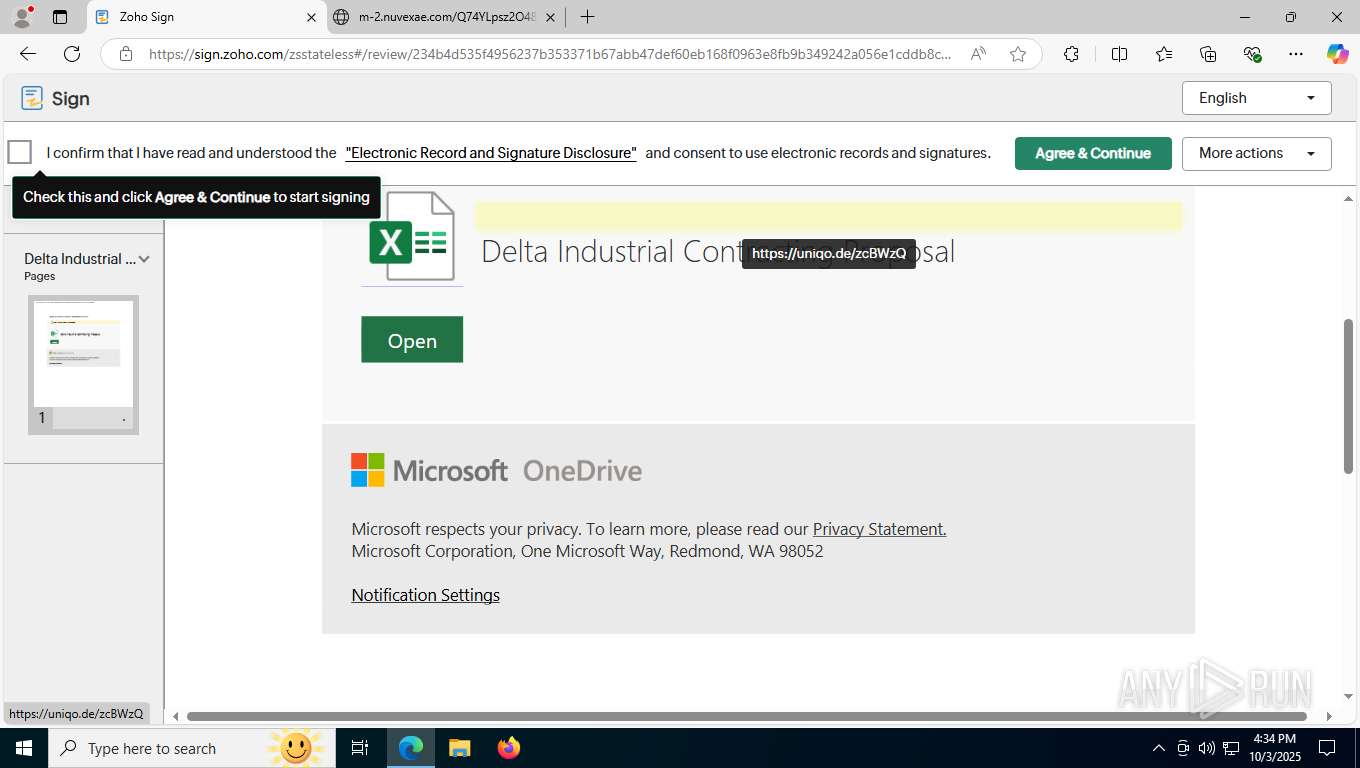Screen dimensions: 1360x768
Task: Open browser Collections
Action: pos(1208,54)
